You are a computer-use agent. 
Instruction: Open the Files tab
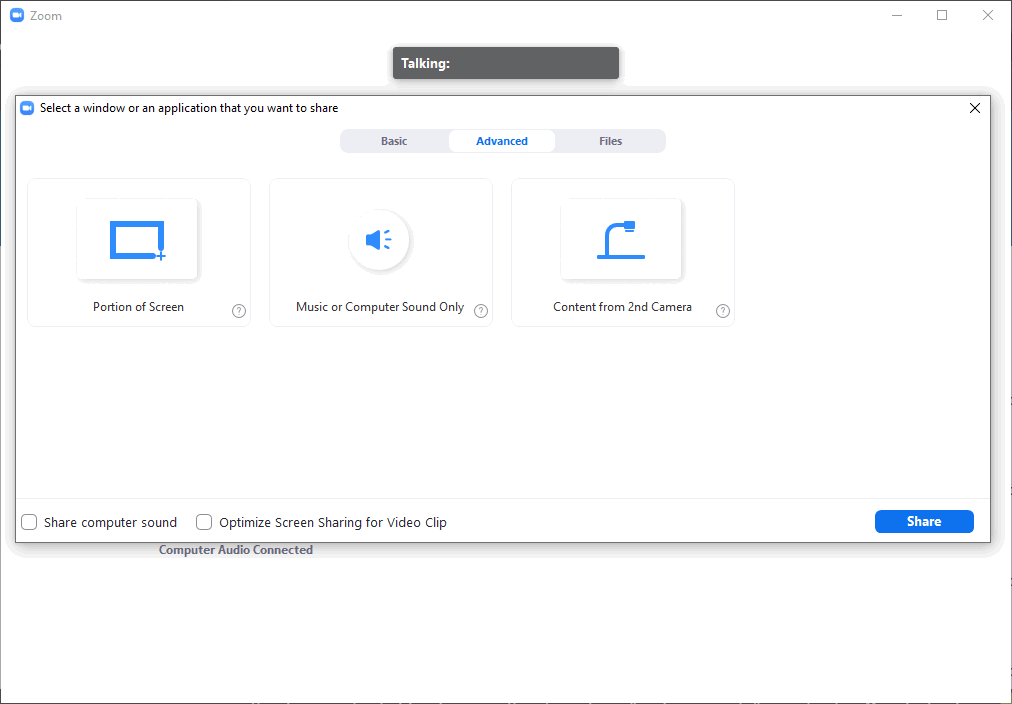click(x=610, y=140)
